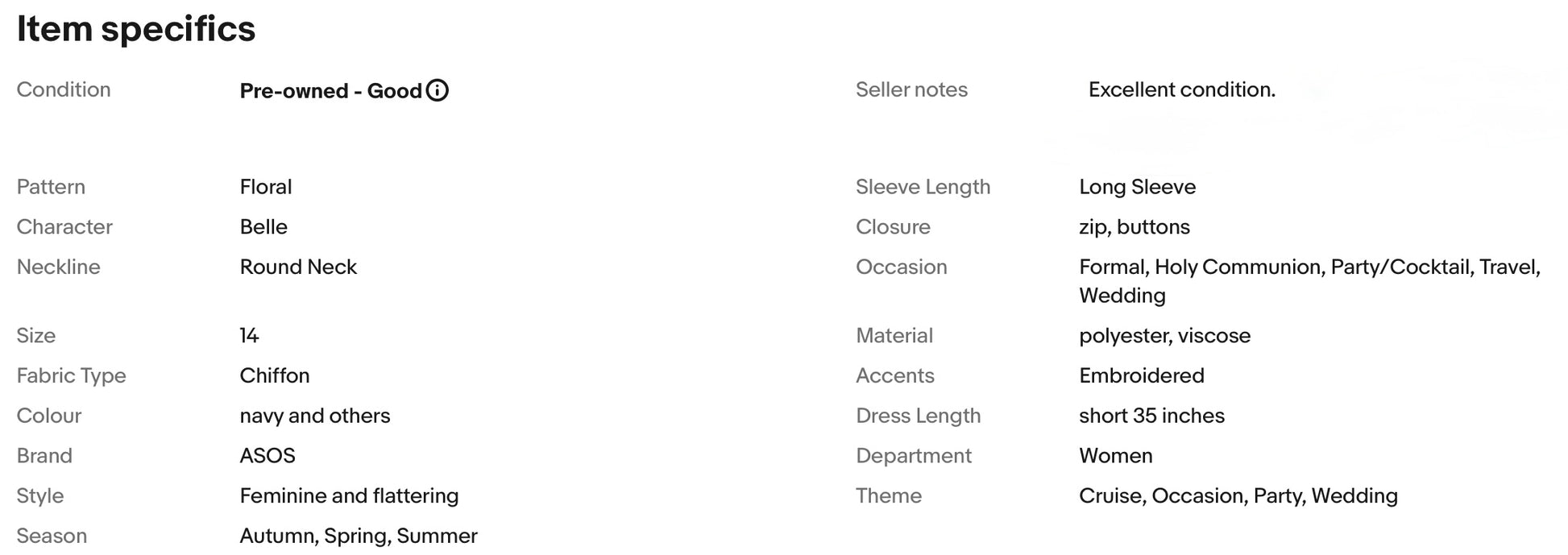This screenshot has width=1568, height=555.
Task: Click the navy and others colour value
Action: pos(315,416)
